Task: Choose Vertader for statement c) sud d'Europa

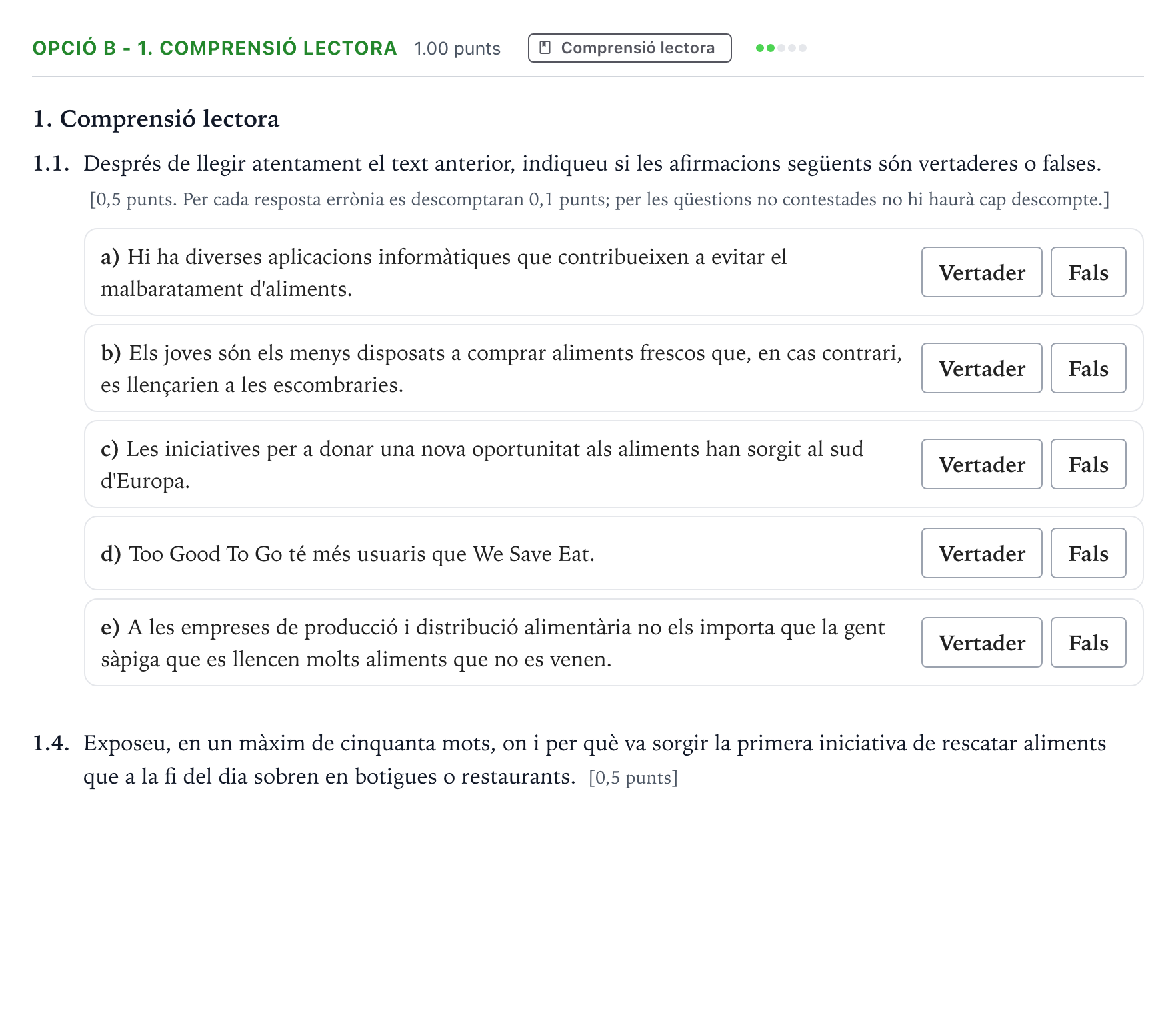Action: click(981, 464)
